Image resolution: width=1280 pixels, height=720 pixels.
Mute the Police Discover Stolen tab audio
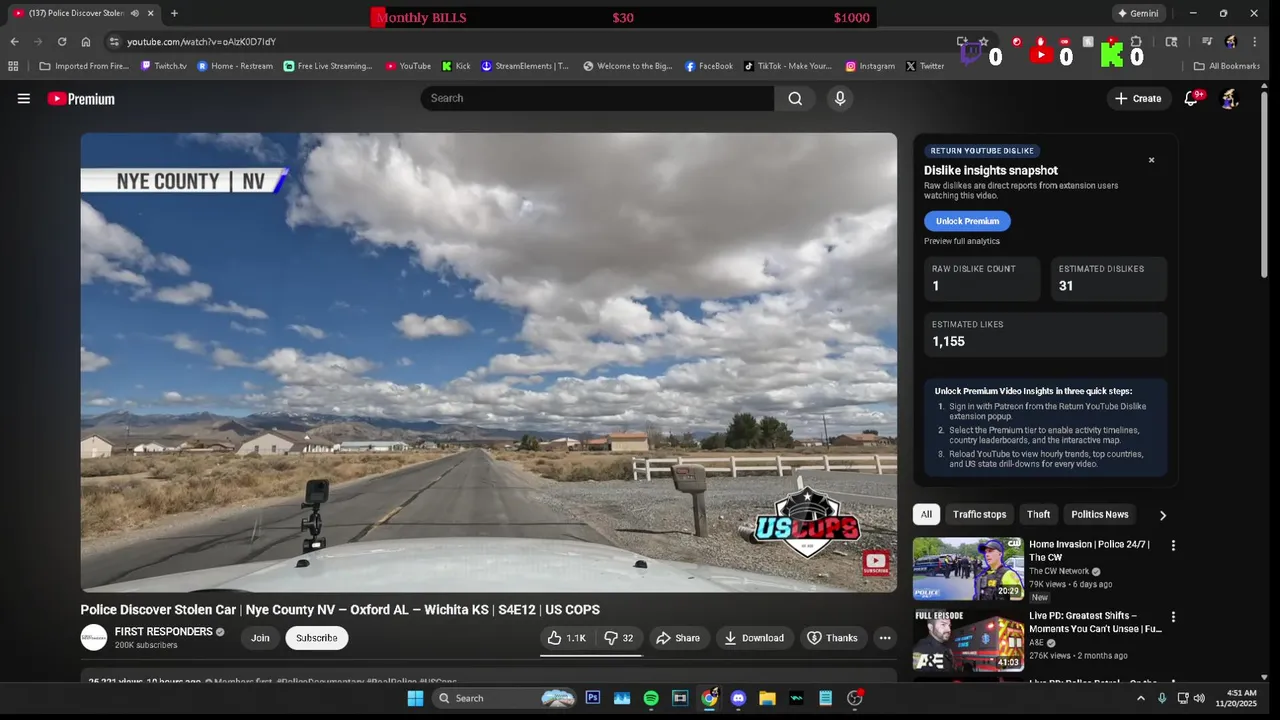(x=134, y=13)
